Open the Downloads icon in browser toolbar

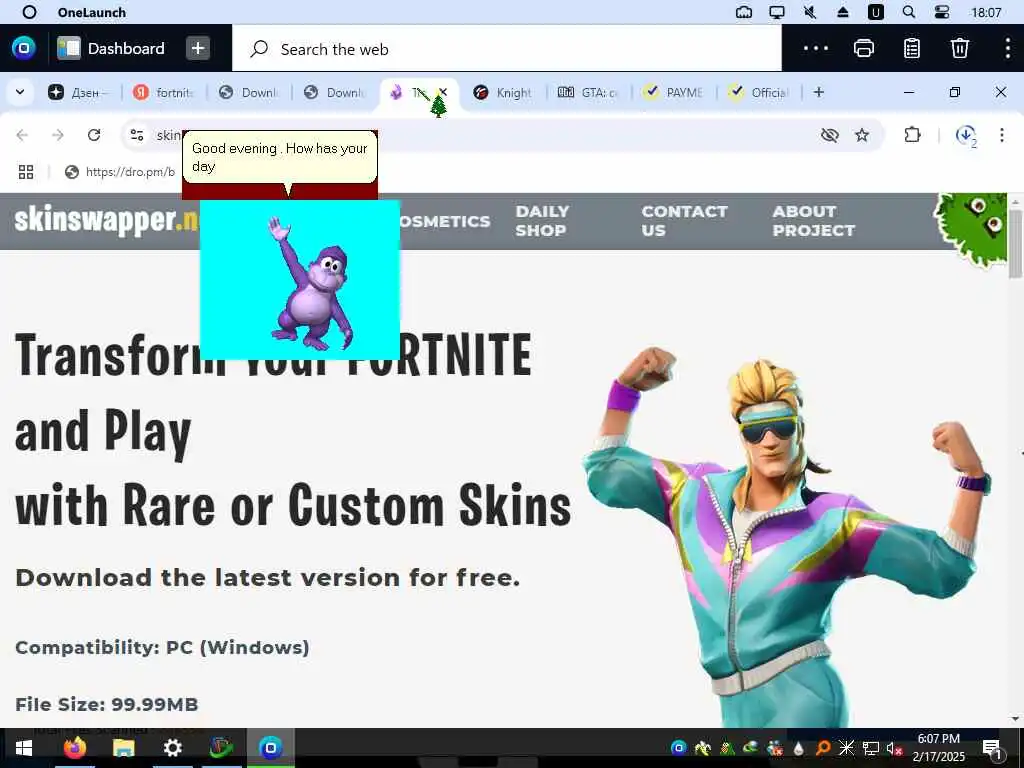[x=965, y=135]
